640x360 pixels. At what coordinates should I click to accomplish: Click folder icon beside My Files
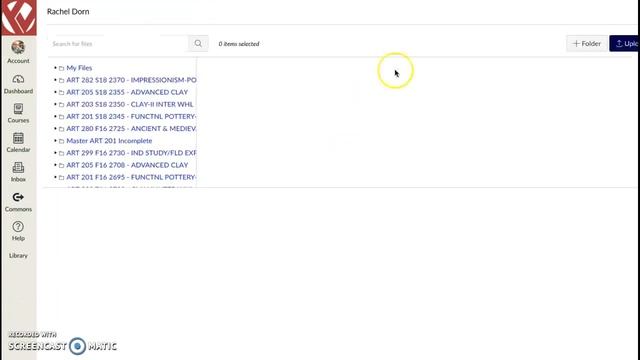pos(62,68)
